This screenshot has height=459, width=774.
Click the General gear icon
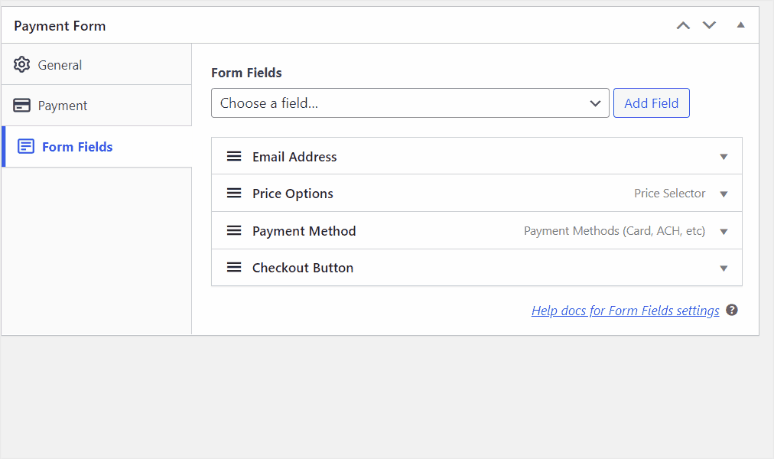[22, 65]
